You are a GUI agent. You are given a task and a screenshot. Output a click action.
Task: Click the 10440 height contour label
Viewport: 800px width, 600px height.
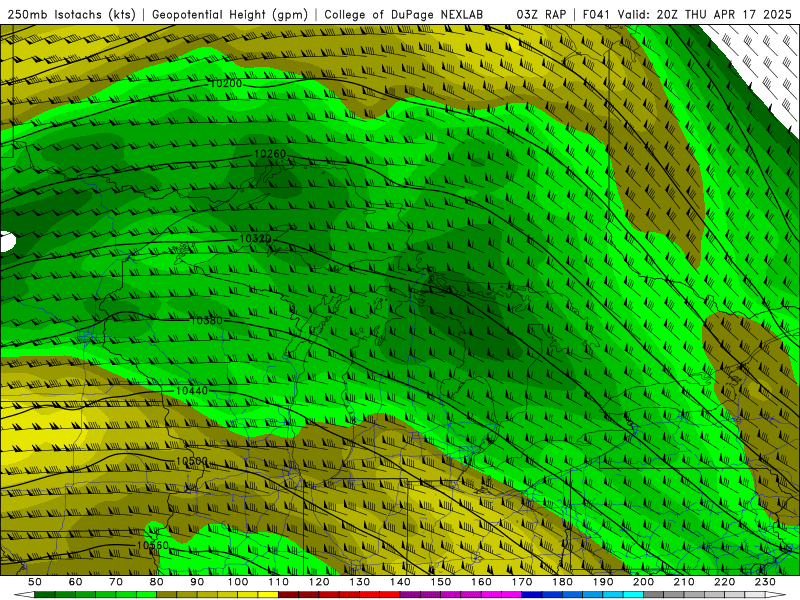click(192, 391)
